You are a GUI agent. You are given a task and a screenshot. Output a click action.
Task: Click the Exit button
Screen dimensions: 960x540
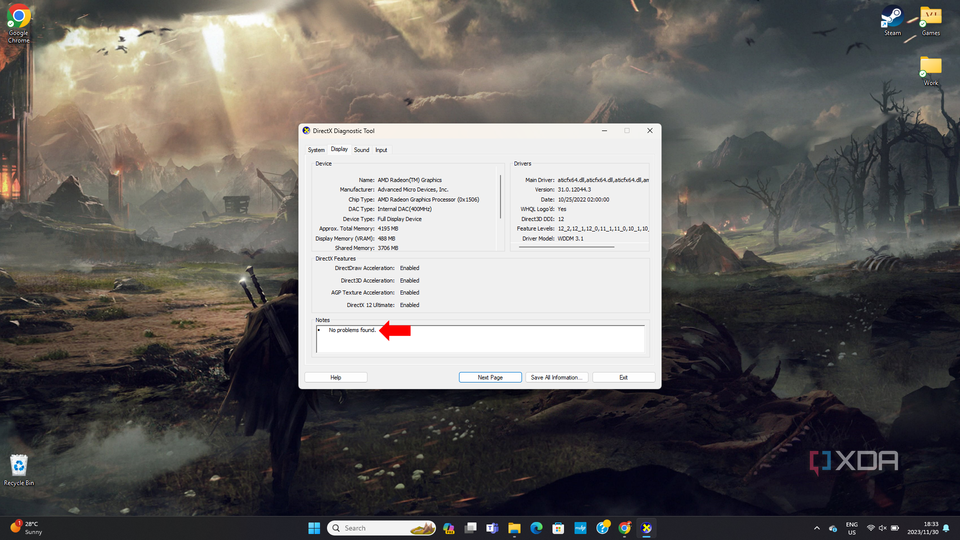coord(623,378)
